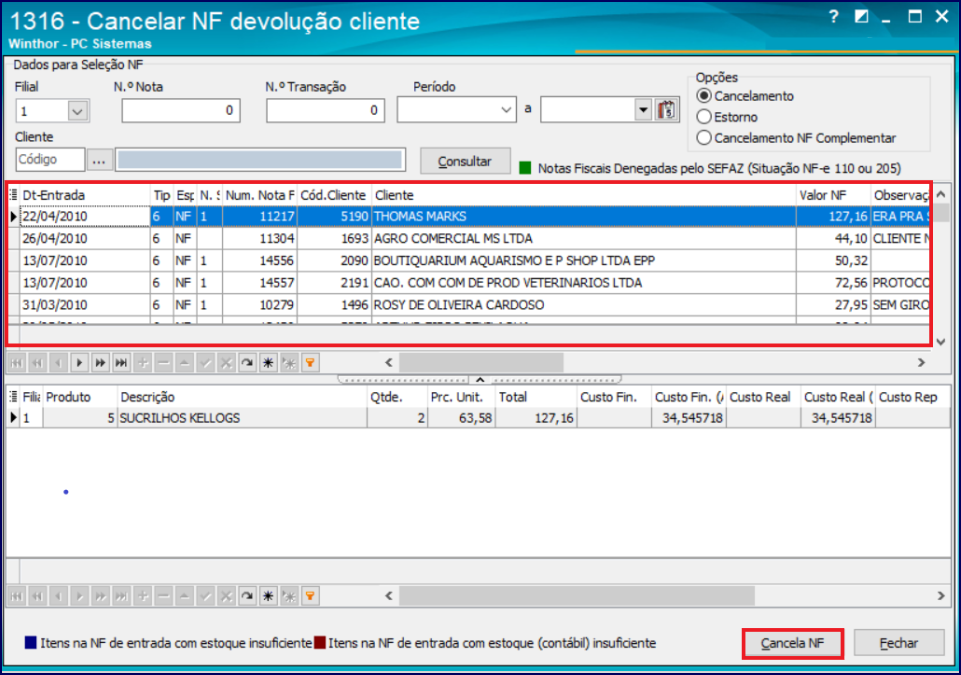Go to saved bookmark in product items navigator

click(289, 596)
